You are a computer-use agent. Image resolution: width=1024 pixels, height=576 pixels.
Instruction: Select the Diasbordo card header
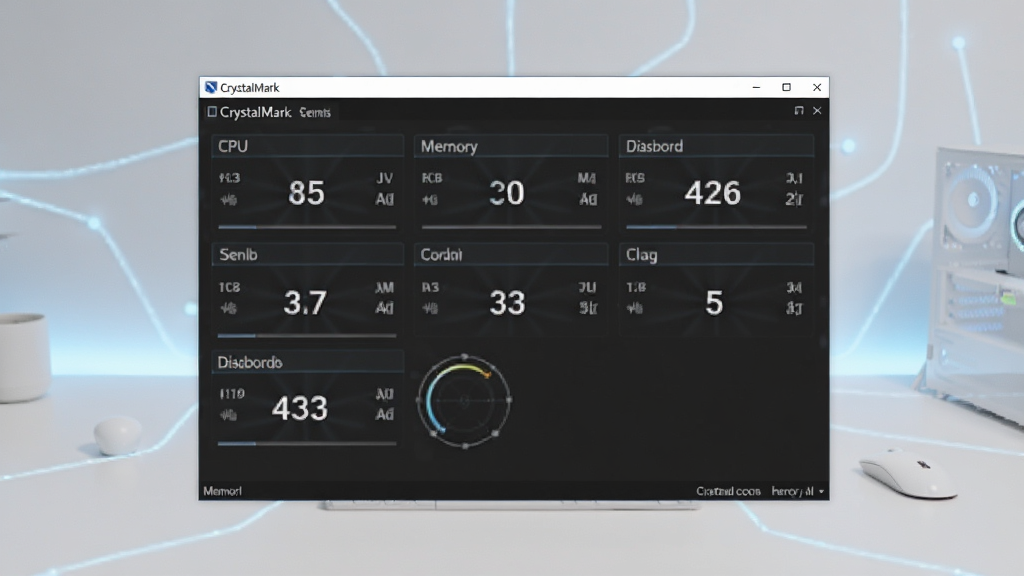(307, 362)
